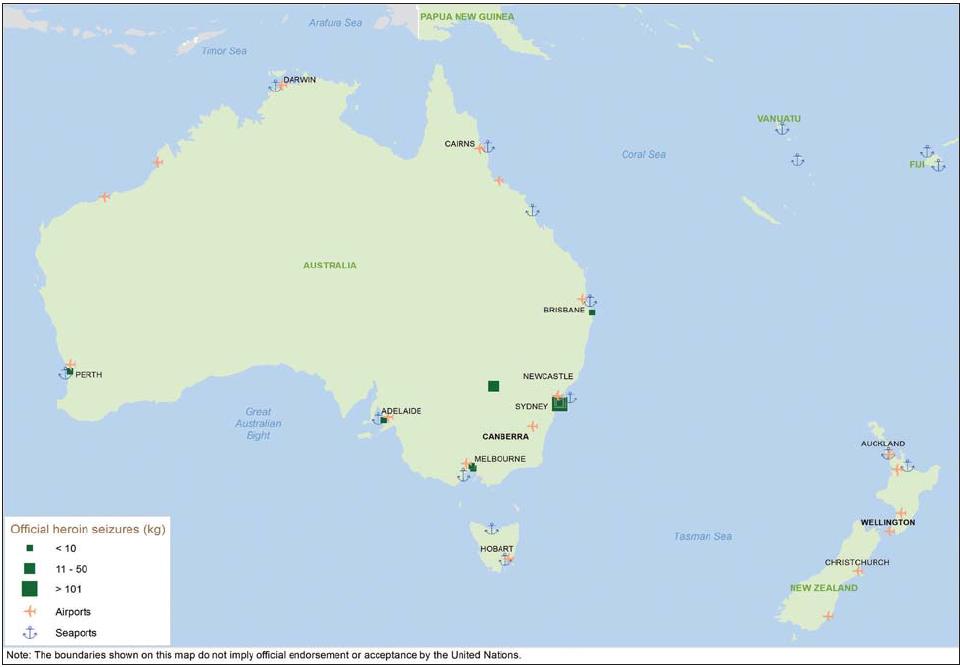Click the airport marker beside Canberra
This screenshot has width=960, height=667.
[x=533, y=426]
